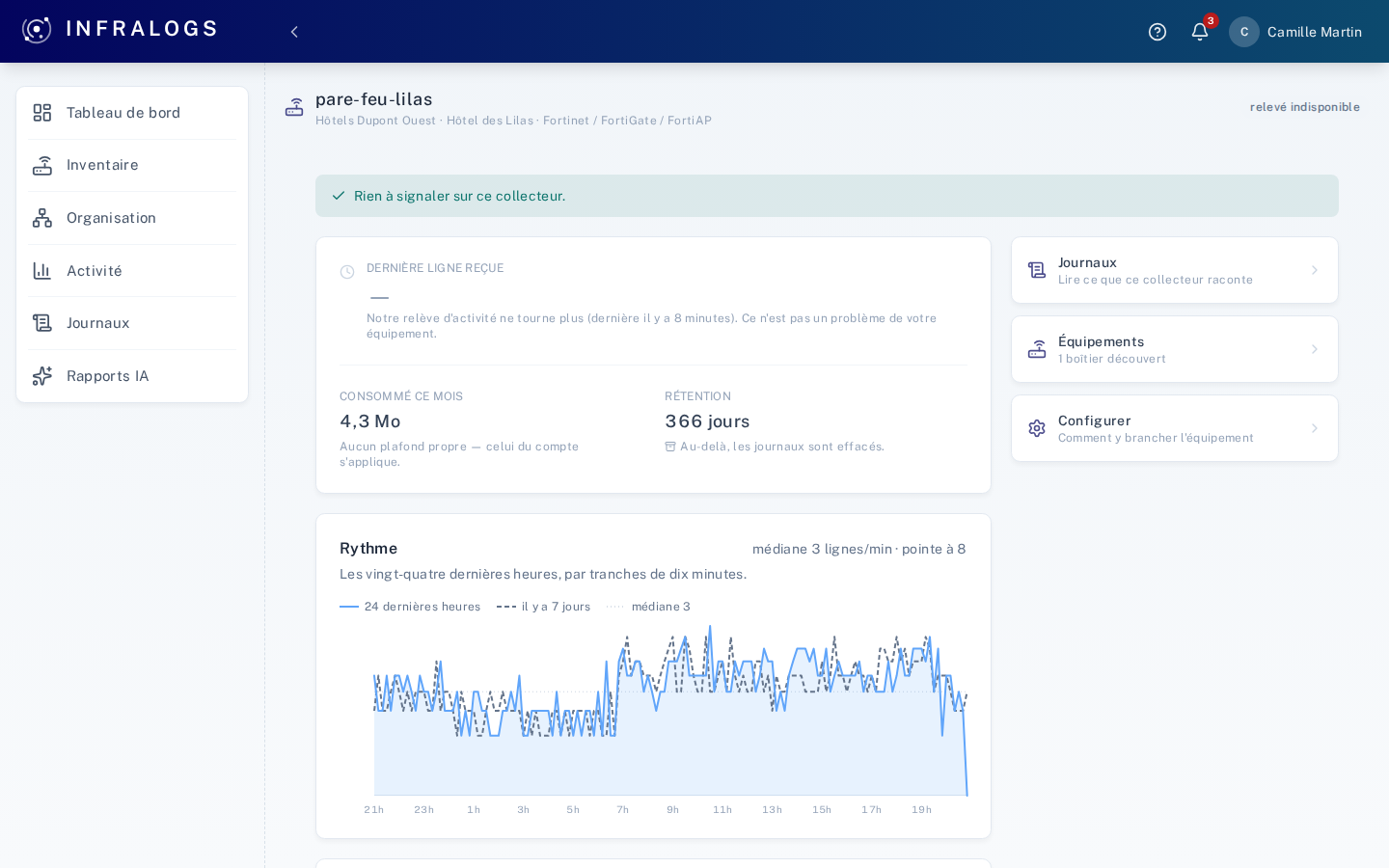1389x868 pixels.
Task: Expand the Configurer card chevron
Action: (x=1314, y=428)
